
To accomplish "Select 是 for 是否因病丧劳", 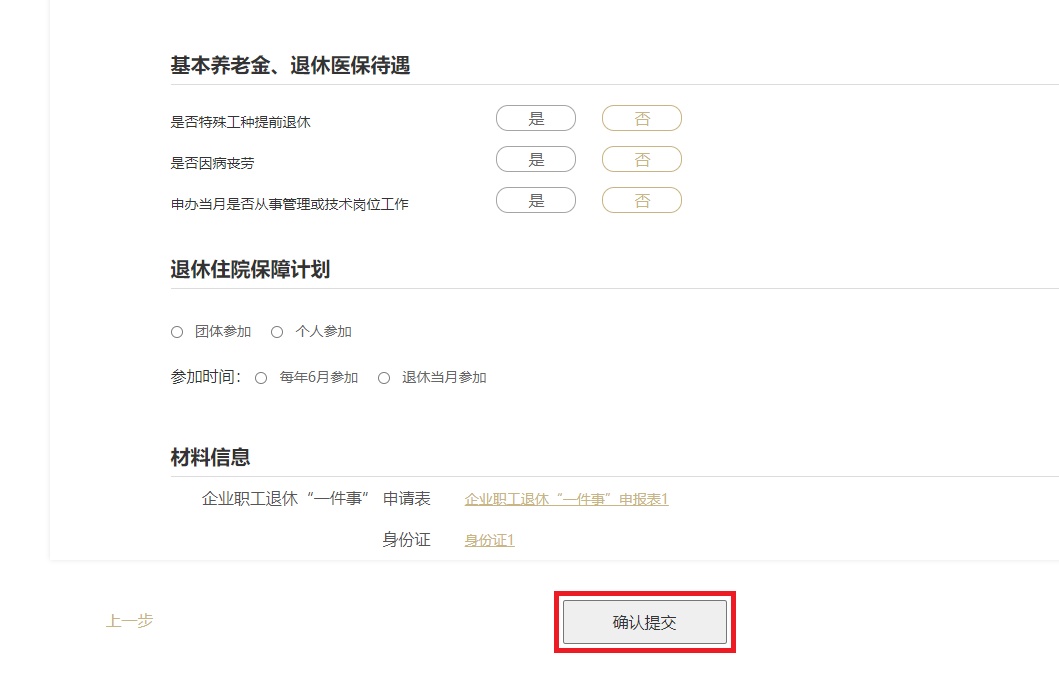I will pos(536,159).
